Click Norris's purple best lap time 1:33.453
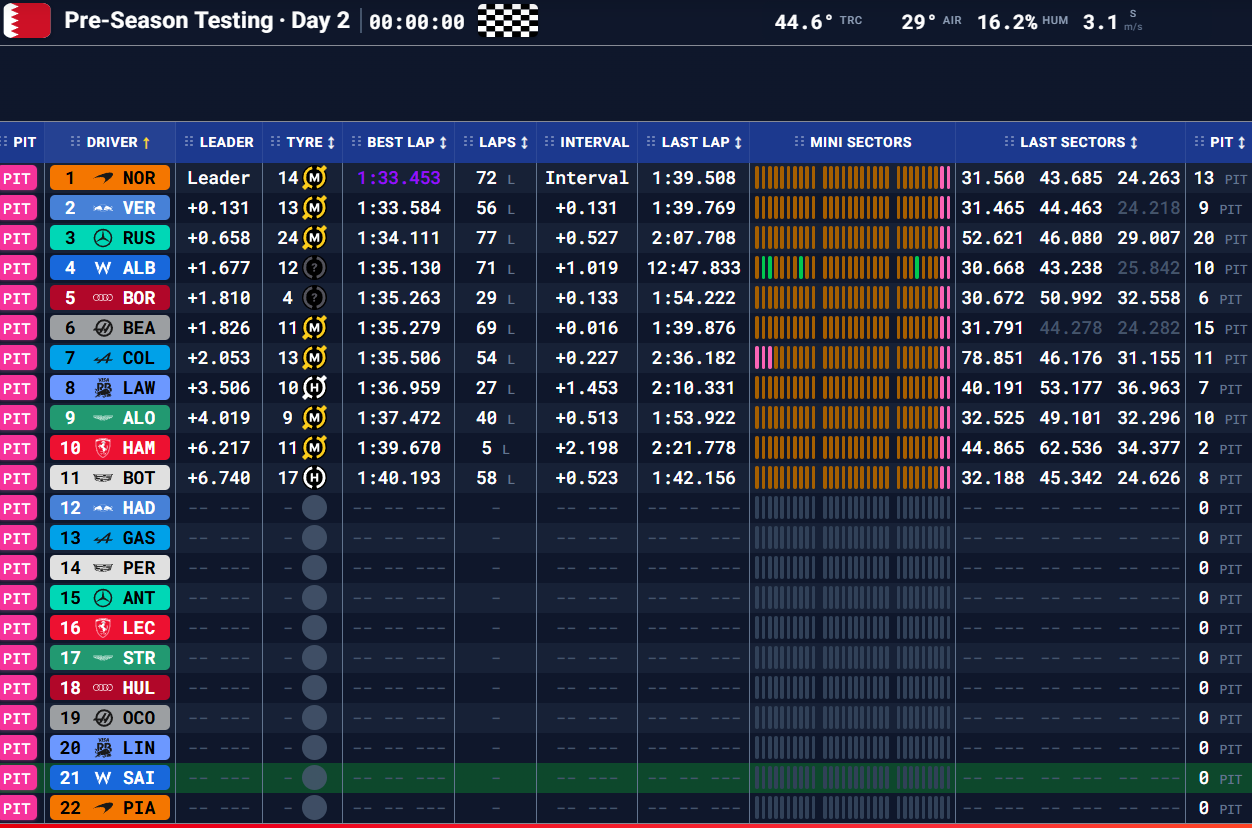Viewport: 1252px width, 828px height. pos(399,178)
